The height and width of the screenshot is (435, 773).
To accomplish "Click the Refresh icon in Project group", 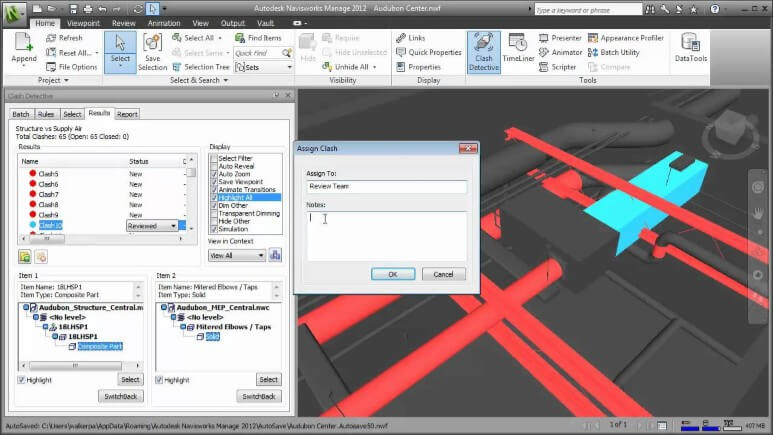I will tap(51, 38).
